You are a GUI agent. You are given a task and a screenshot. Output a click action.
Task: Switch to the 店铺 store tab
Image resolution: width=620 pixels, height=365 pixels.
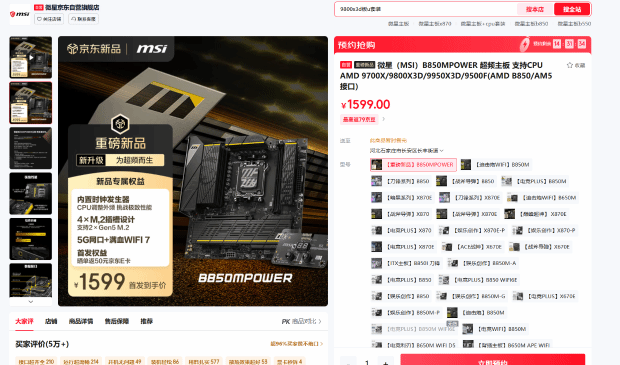(x=51, y=321)
